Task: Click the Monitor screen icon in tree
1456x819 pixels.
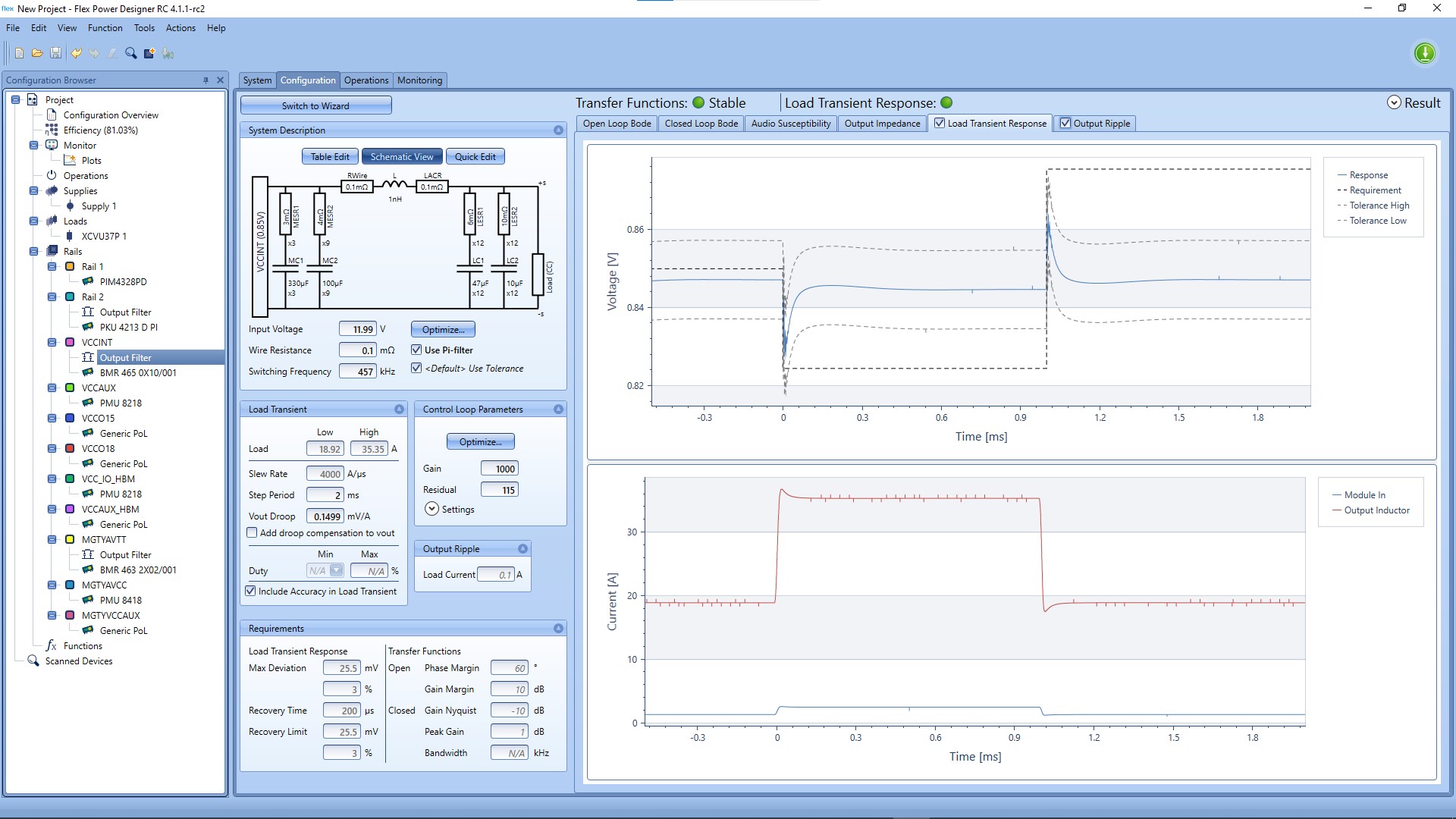Action: 52,145
